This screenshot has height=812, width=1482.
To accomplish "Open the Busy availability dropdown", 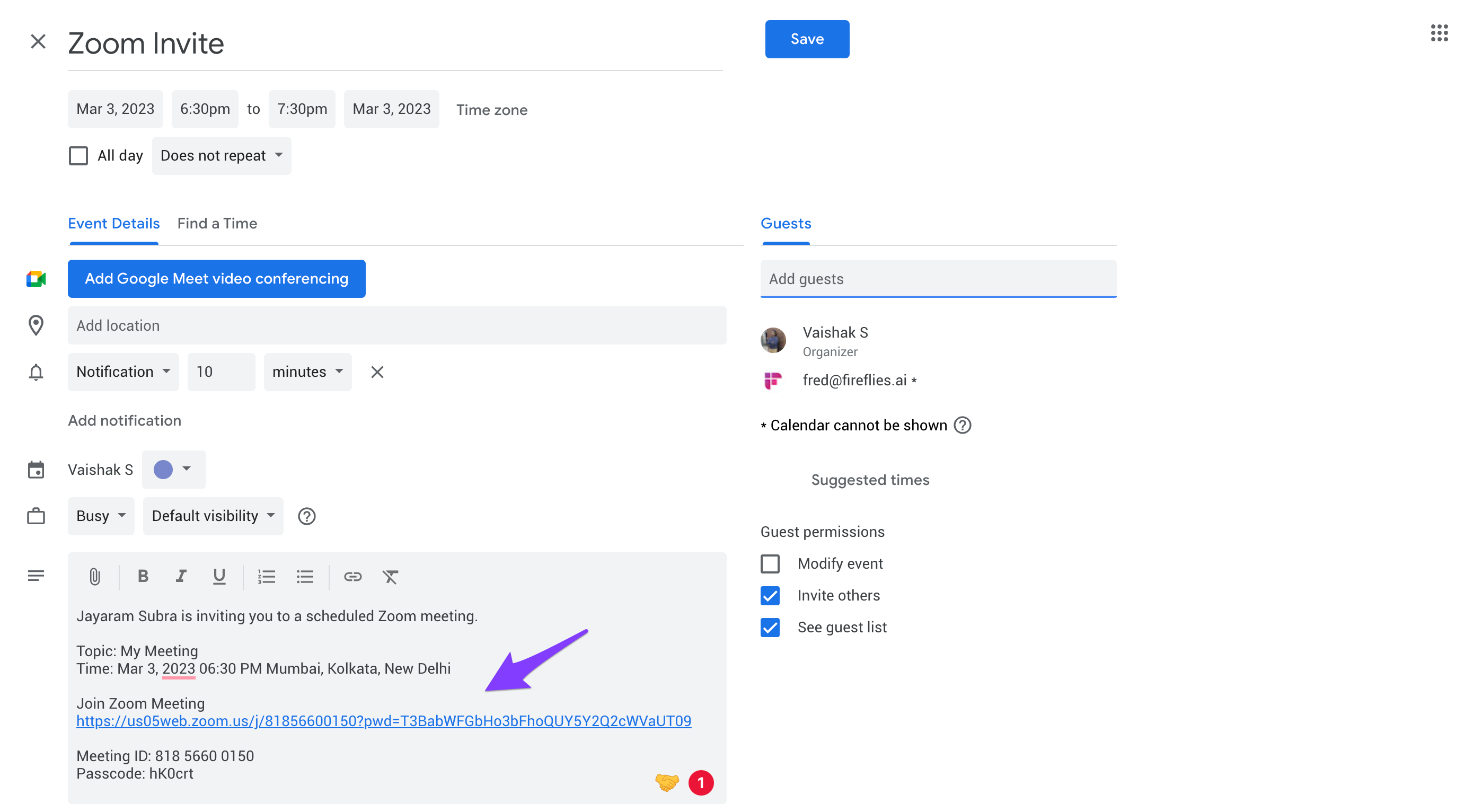I will coord(101,516).
